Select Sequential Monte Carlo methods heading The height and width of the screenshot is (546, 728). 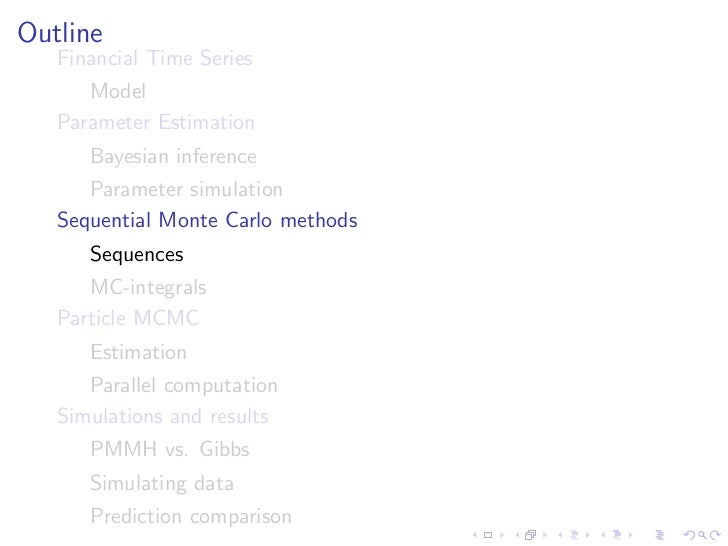coord(207,220)
